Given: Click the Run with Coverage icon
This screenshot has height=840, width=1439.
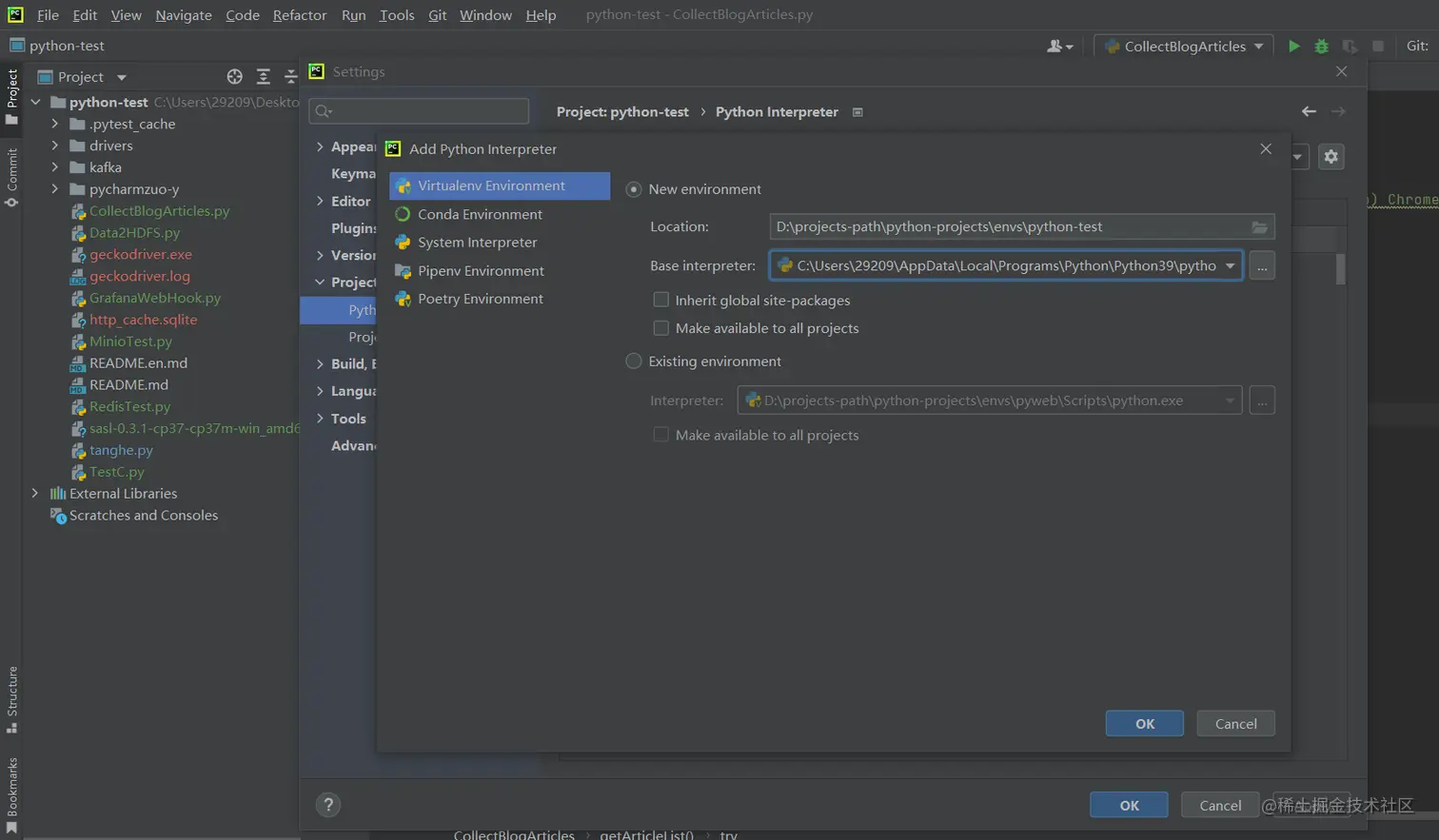Looking at the screenshot, I should click(1350, 46).
